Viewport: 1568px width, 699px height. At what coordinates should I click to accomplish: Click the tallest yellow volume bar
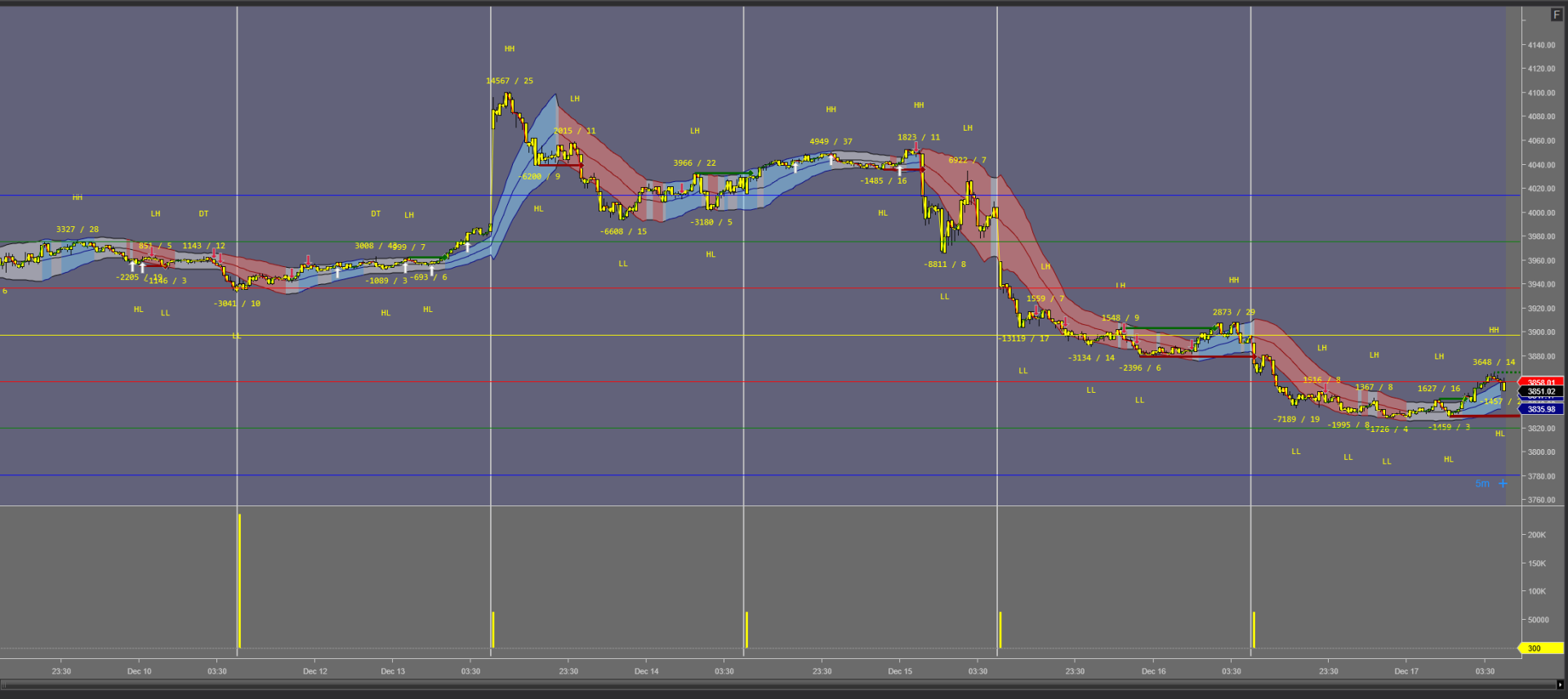pyautogui.click(x=239, y=581)
